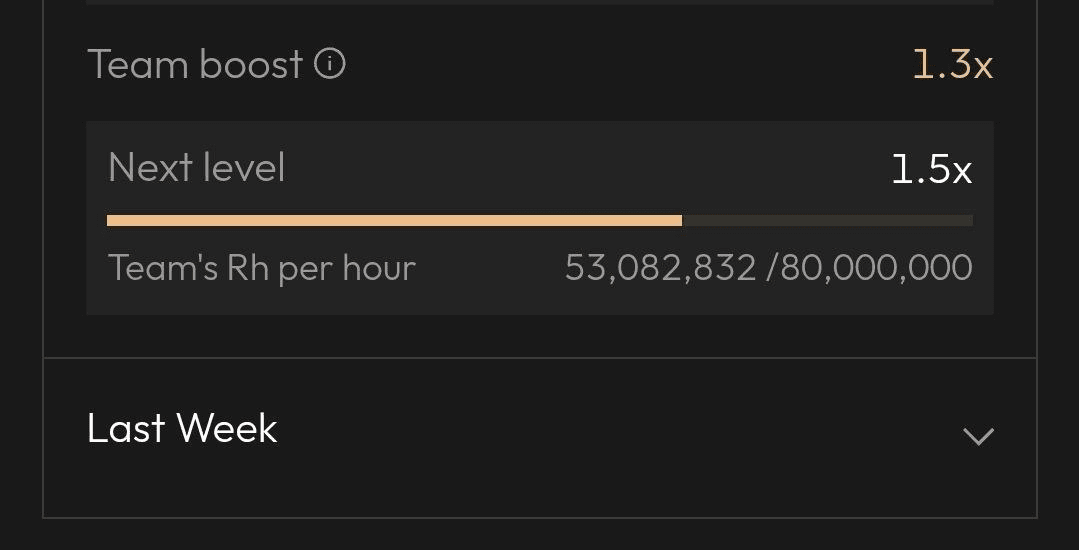Click the Team boost label

coord(195,65)
